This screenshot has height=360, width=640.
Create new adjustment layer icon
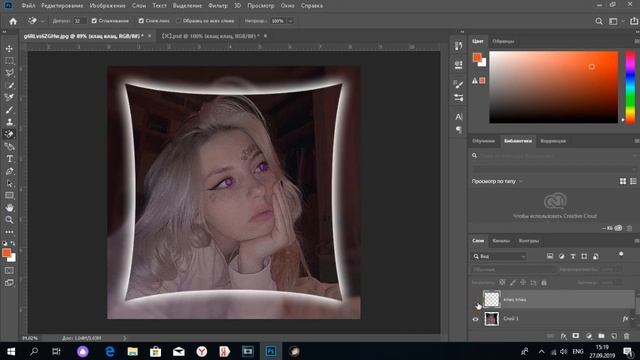coord(589,336)
